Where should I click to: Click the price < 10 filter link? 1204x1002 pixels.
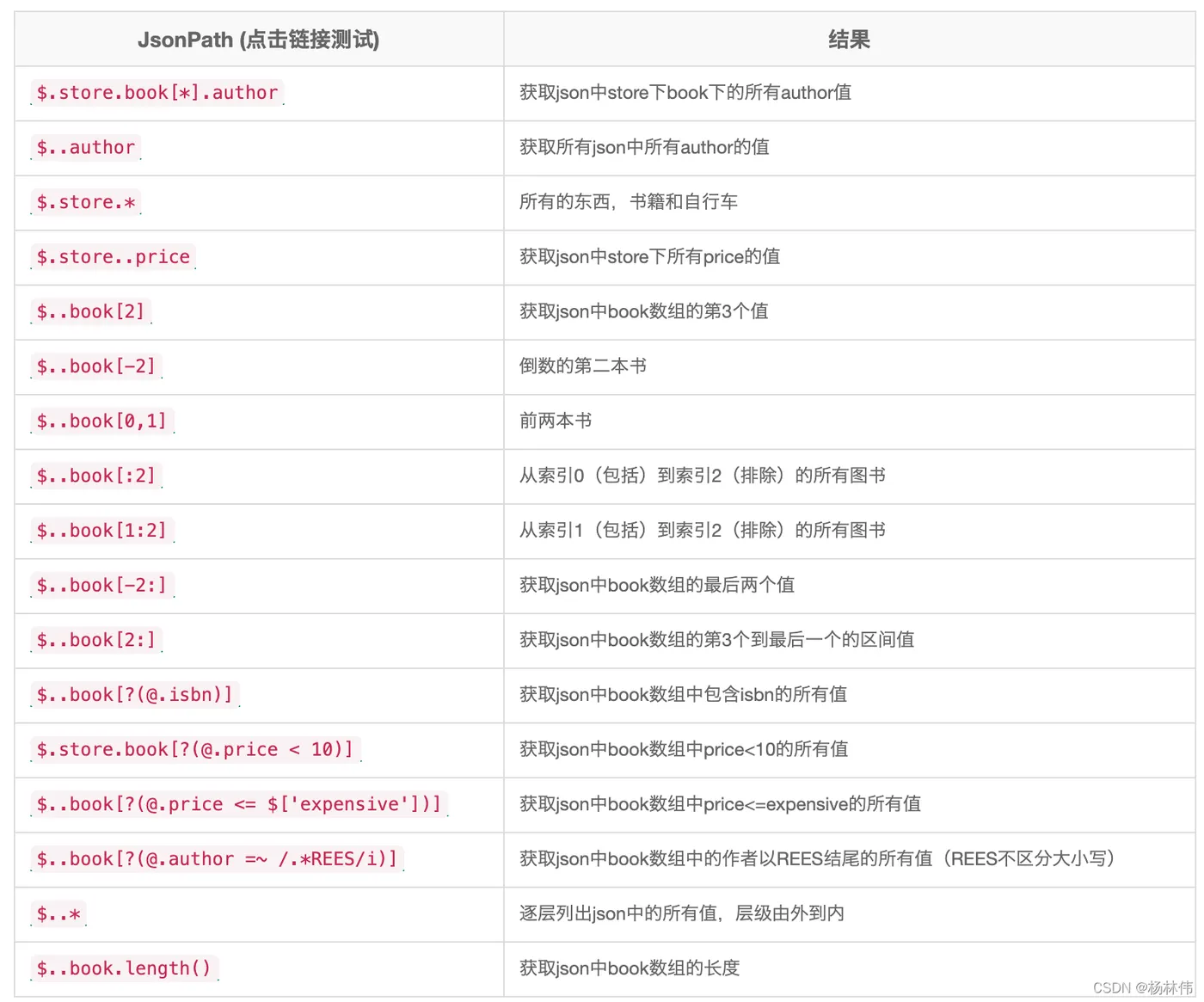pyautogui.click(x=196, y=750)
